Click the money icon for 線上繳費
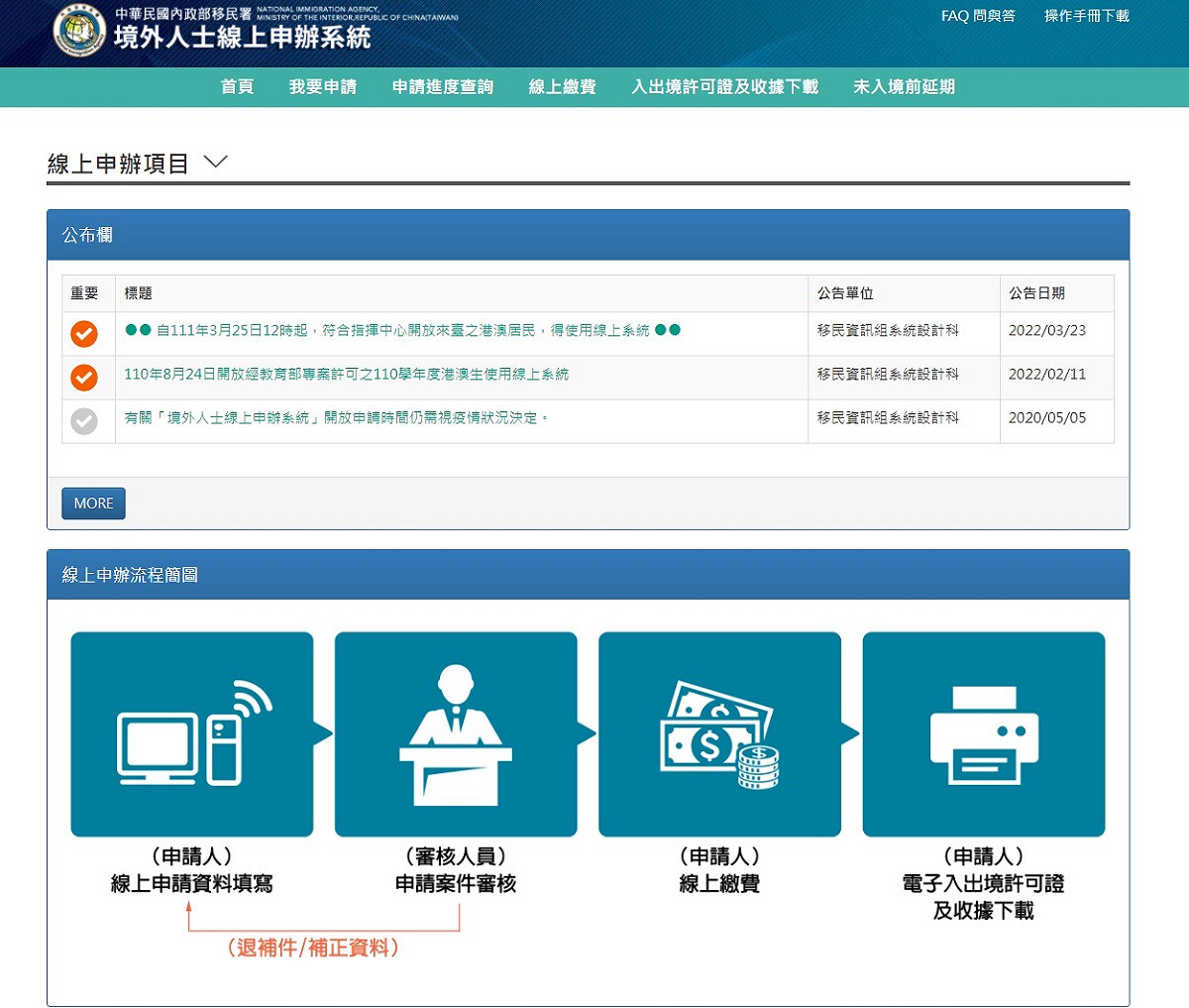The height and width of the screenshot is (1008, 1189). click(x=719, y=734)
